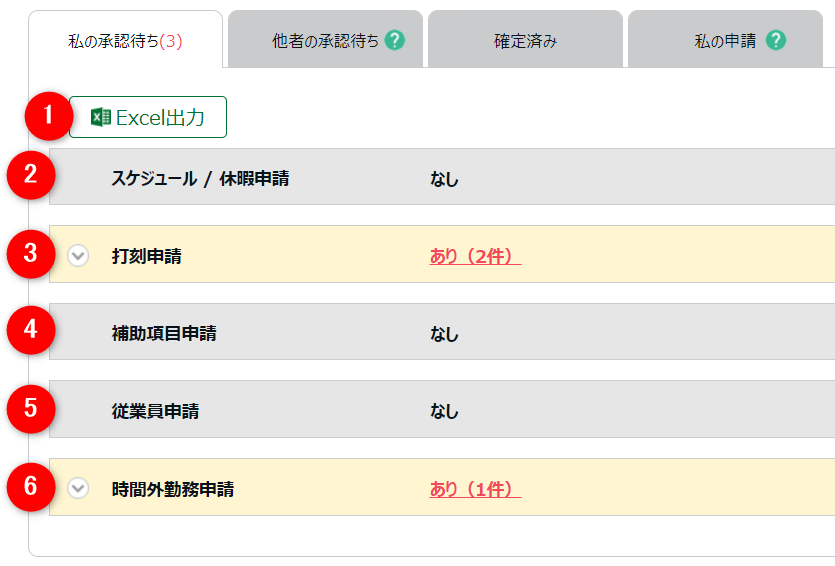835x566 pixels.
Task: Click red numbered badge 6
Action: pos(31,486)
